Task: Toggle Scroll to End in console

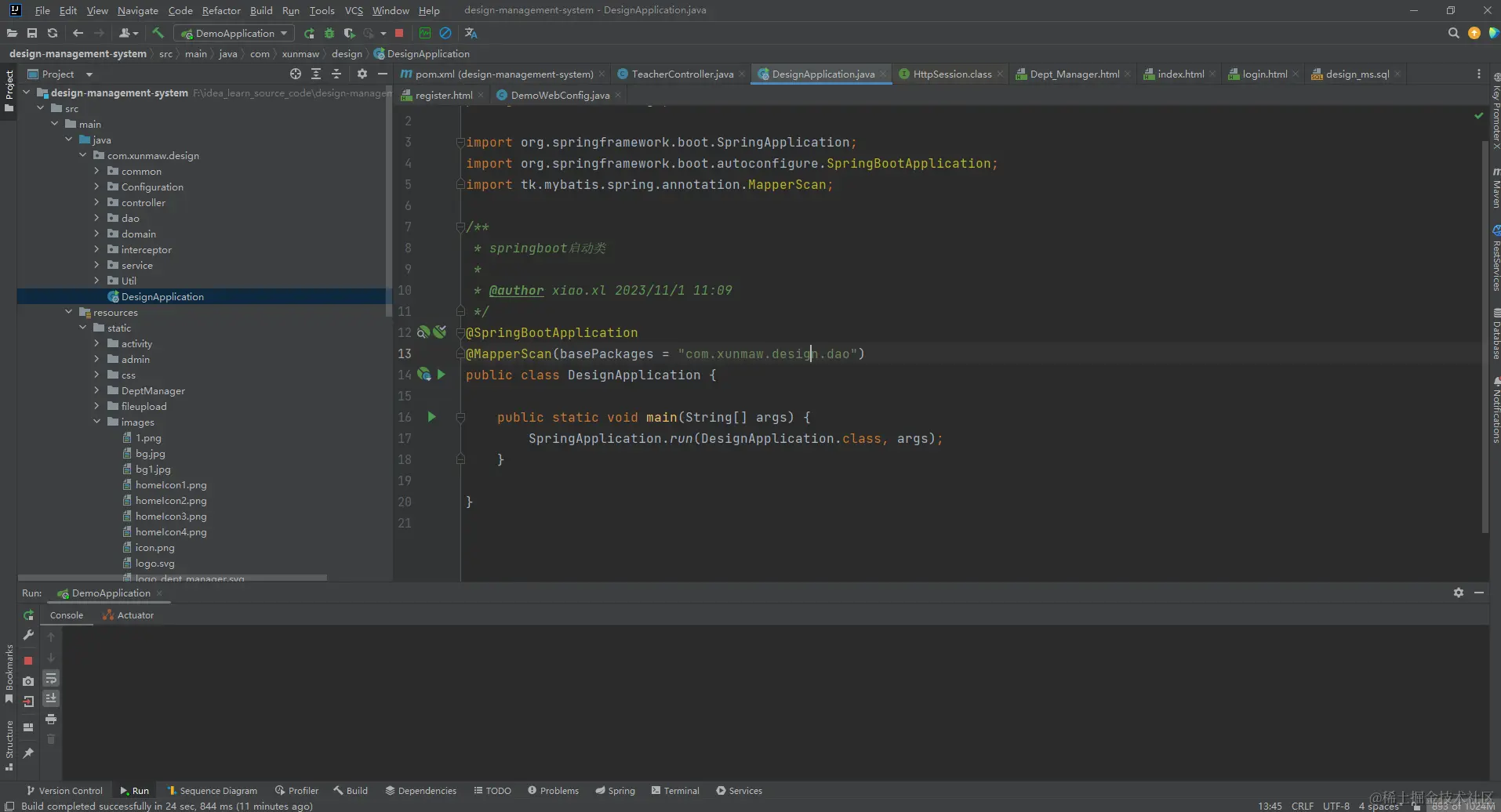Action: tap(51, 698)
